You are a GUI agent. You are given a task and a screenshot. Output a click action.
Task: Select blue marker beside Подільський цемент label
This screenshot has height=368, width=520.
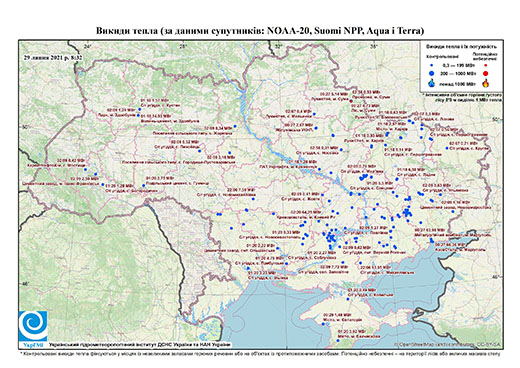coord(144,186)
